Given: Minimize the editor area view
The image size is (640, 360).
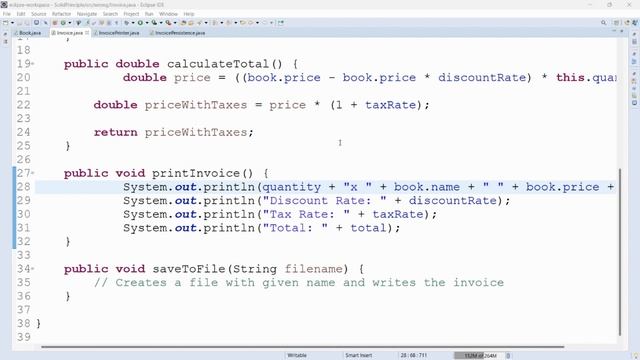Looking at the screenshot, I should click(x=614, y=32).
